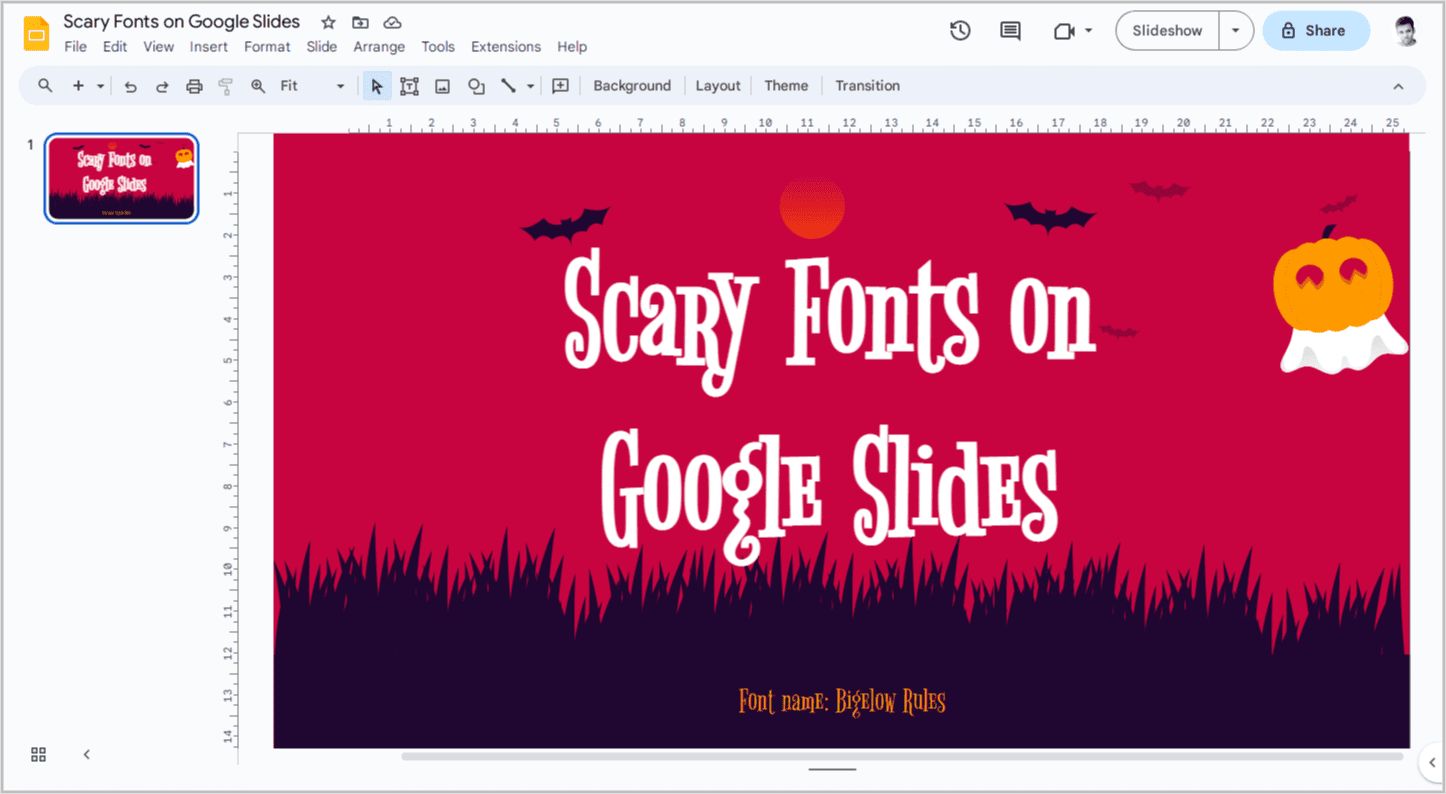Click the horizontal scrollbar under the slide
Screen dimensions: 1446x794
(x=902, y=757)
